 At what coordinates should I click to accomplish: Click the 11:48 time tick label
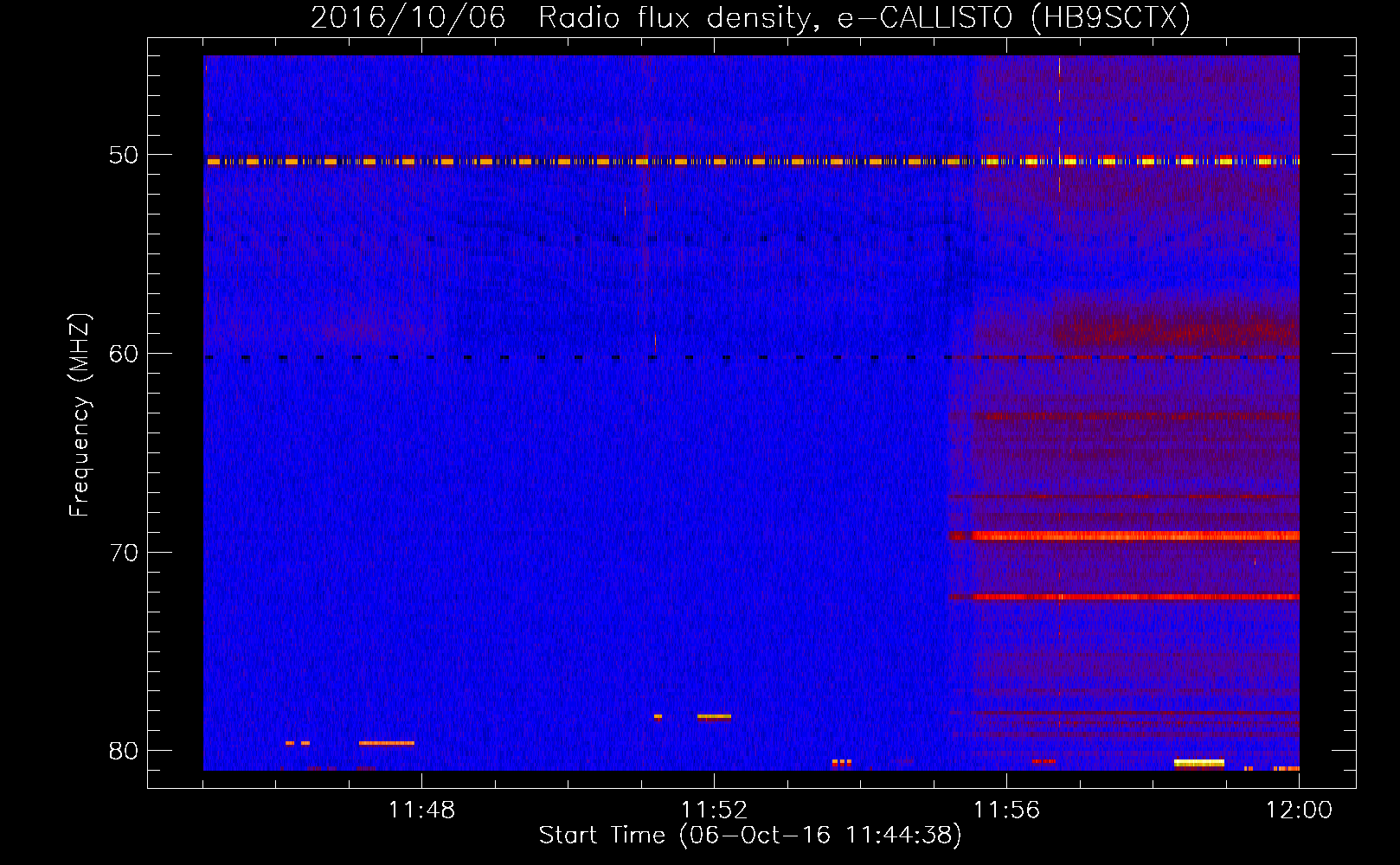(x=421, y=811)
